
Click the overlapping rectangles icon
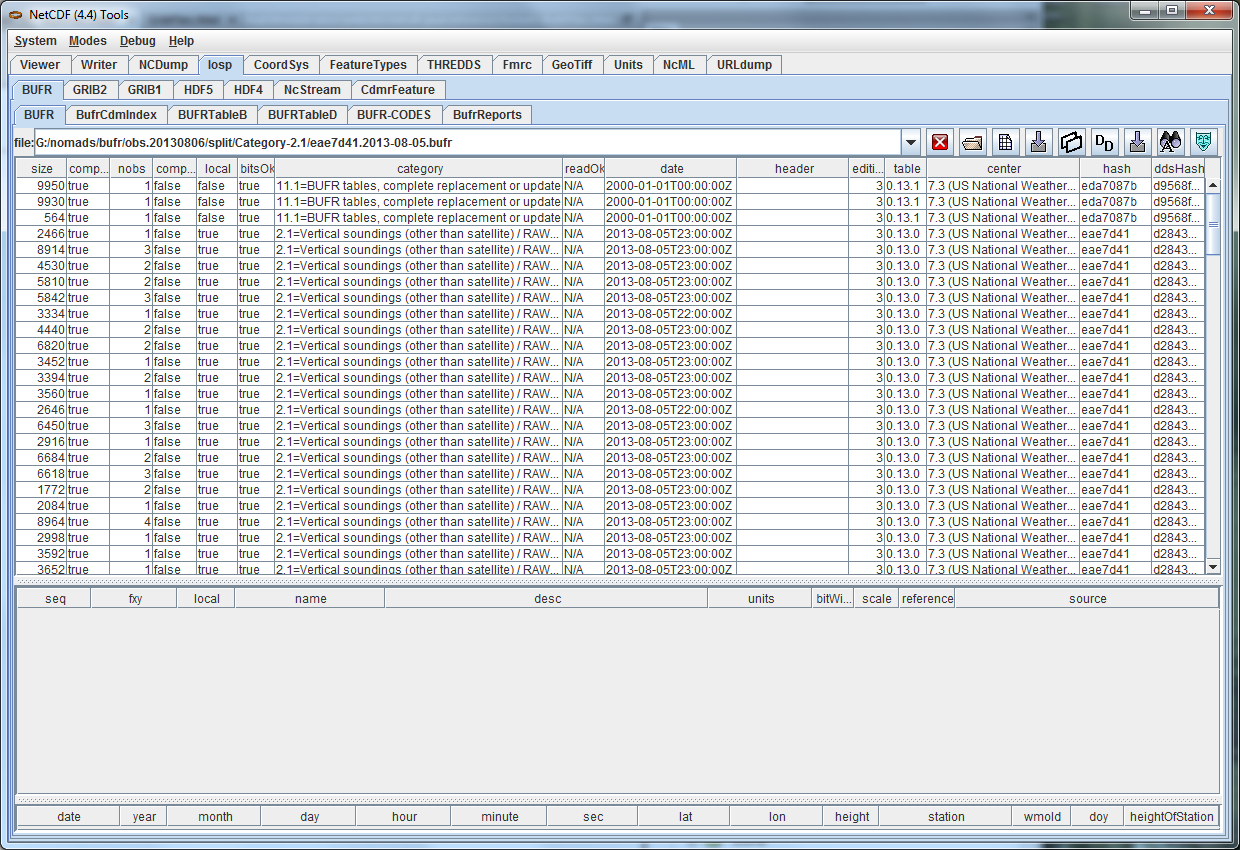coord(1071,142)
